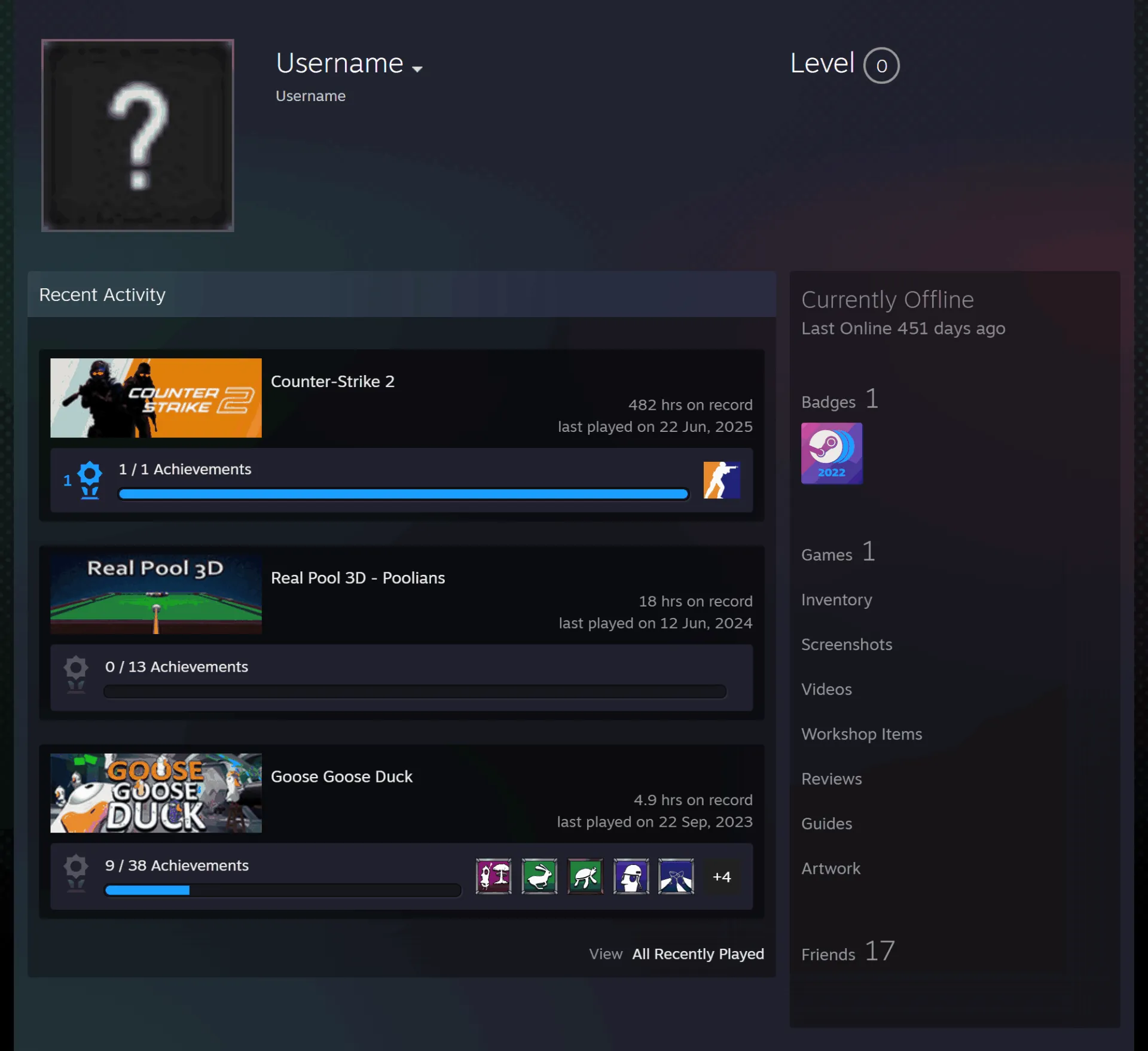1148x1051 pixels.
Task: Expand the Username dropdown arrow
Action: [417, 69]
